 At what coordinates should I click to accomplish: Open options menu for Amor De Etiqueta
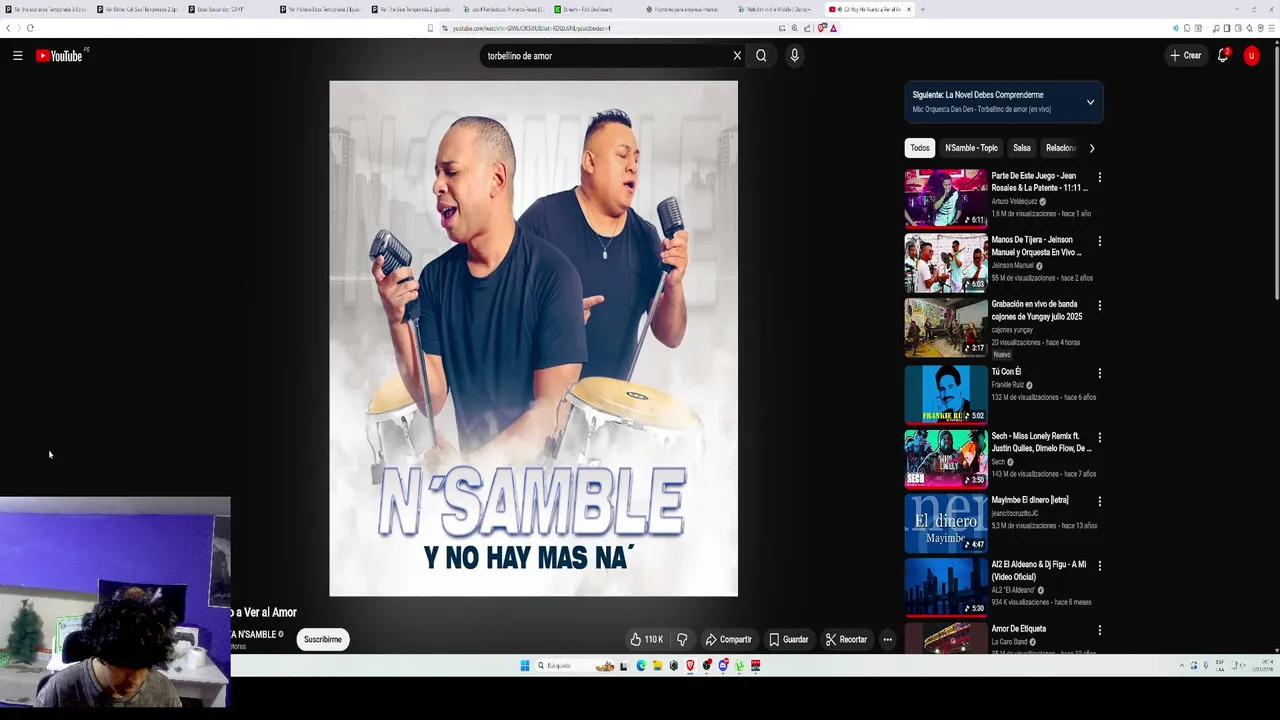1099,630
